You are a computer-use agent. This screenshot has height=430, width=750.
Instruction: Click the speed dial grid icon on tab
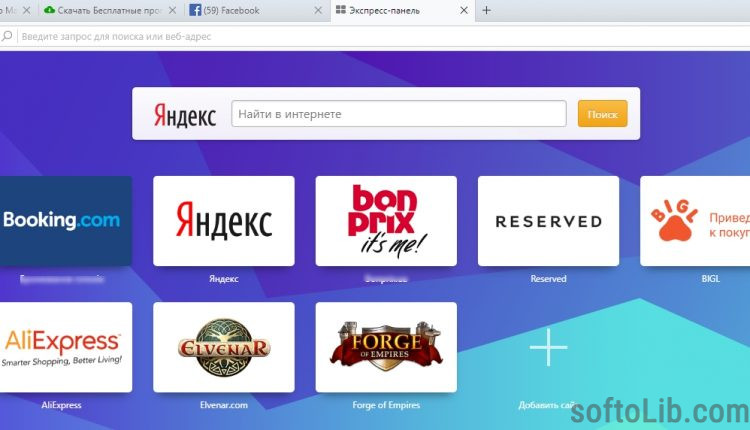pos(341,10)
